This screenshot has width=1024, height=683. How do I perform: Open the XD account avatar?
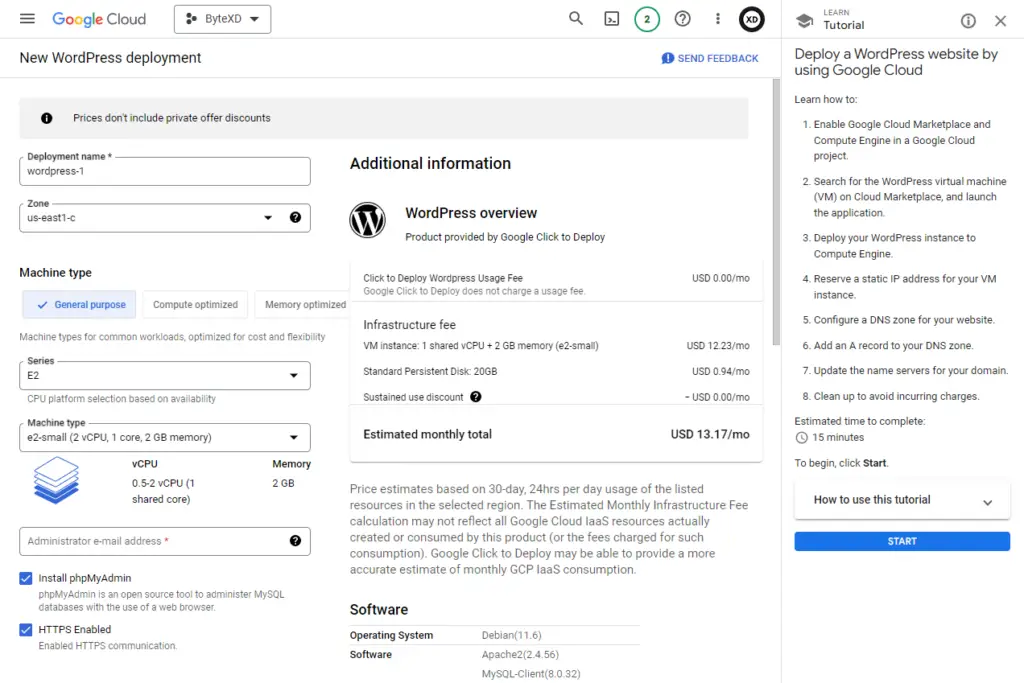(752, 19)
